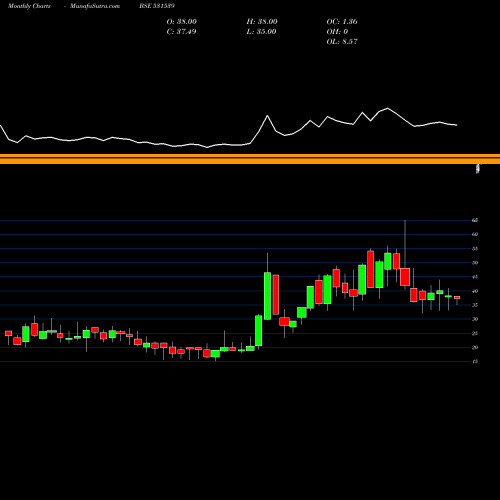Click the MunafaSutra.com label

tap(95, 6)
